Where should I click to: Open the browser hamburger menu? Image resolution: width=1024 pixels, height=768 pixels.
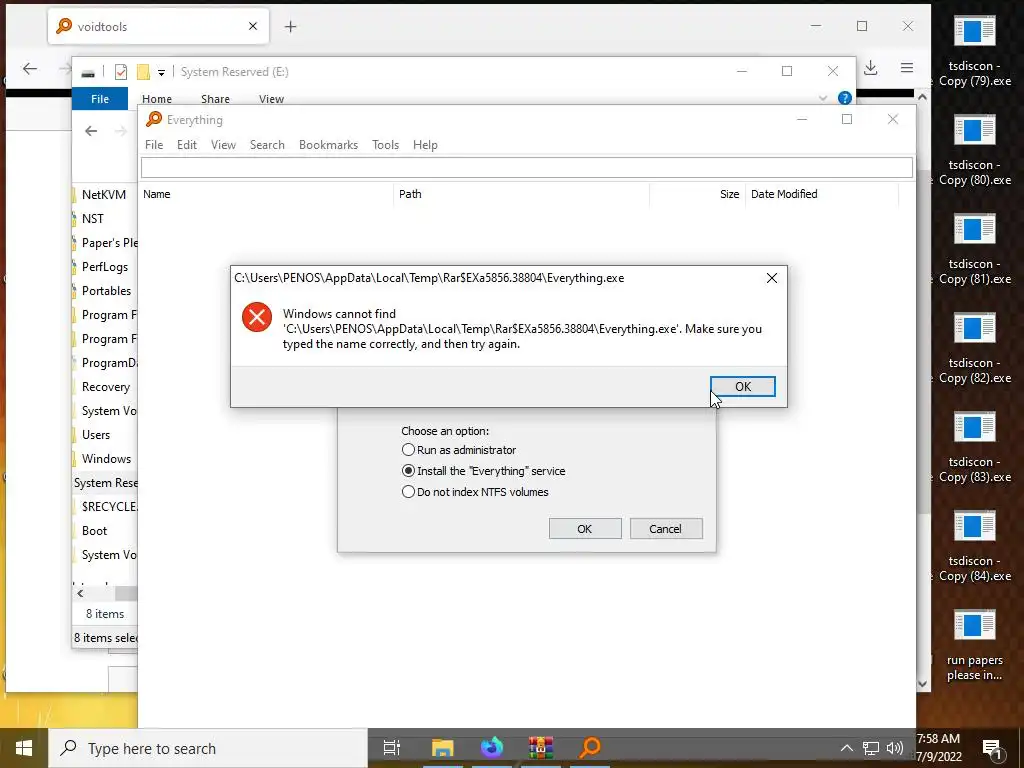tap(907, 68)
